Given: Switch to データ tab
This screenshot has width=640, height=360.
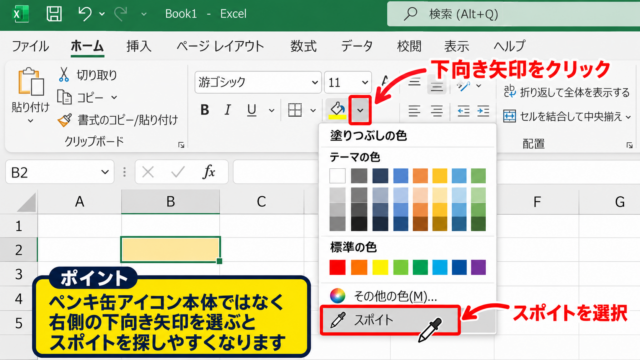Looking at the screenshot, I should pyautogui.click(x=357, y=46).
